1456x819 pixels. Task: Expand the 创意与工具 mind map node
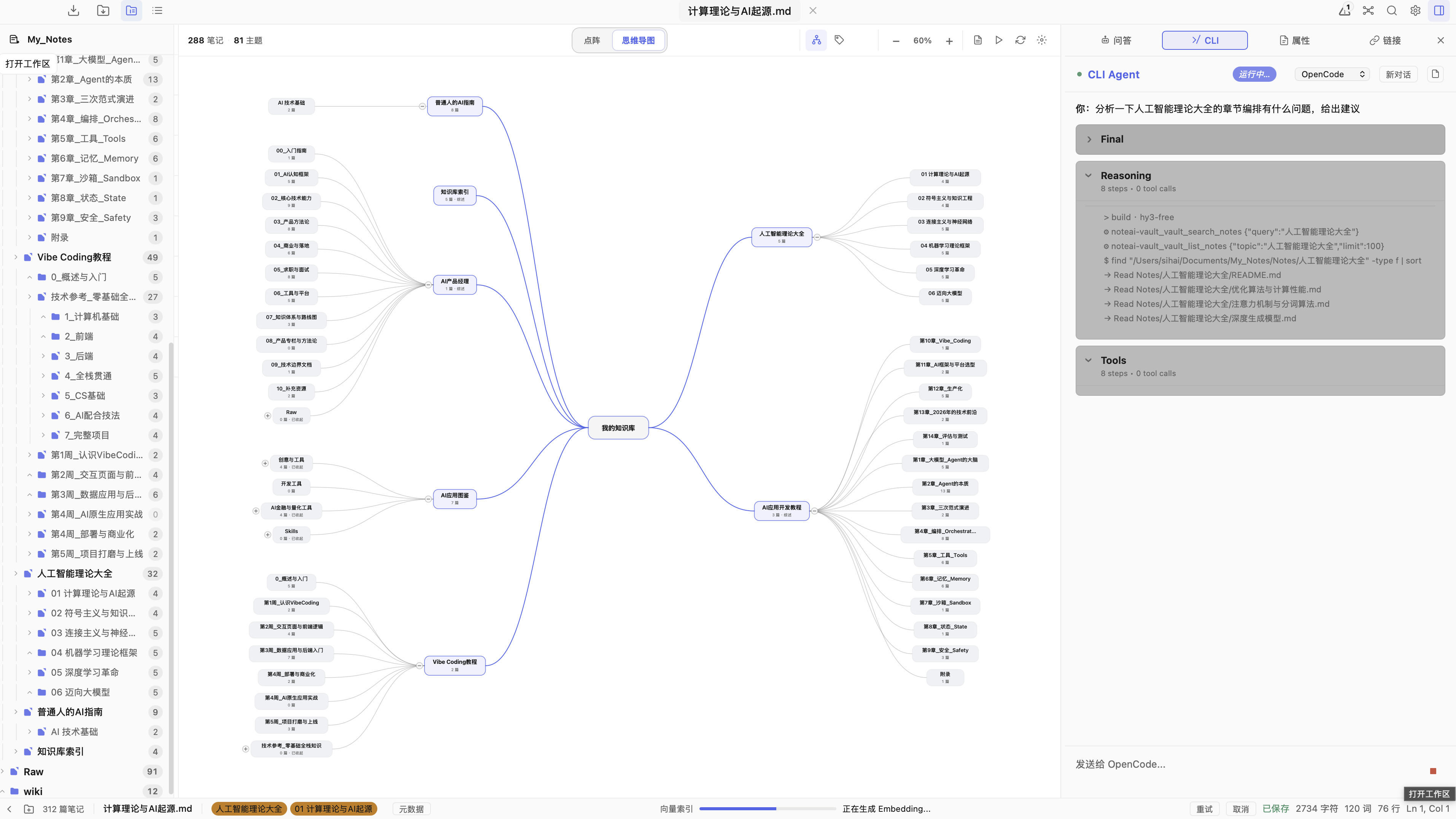pos(265,463)
